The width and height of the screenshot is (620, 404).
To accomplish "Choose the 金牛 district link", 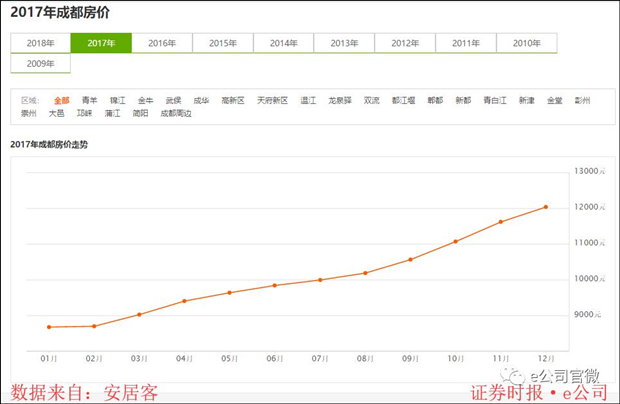I will [146, 100].
